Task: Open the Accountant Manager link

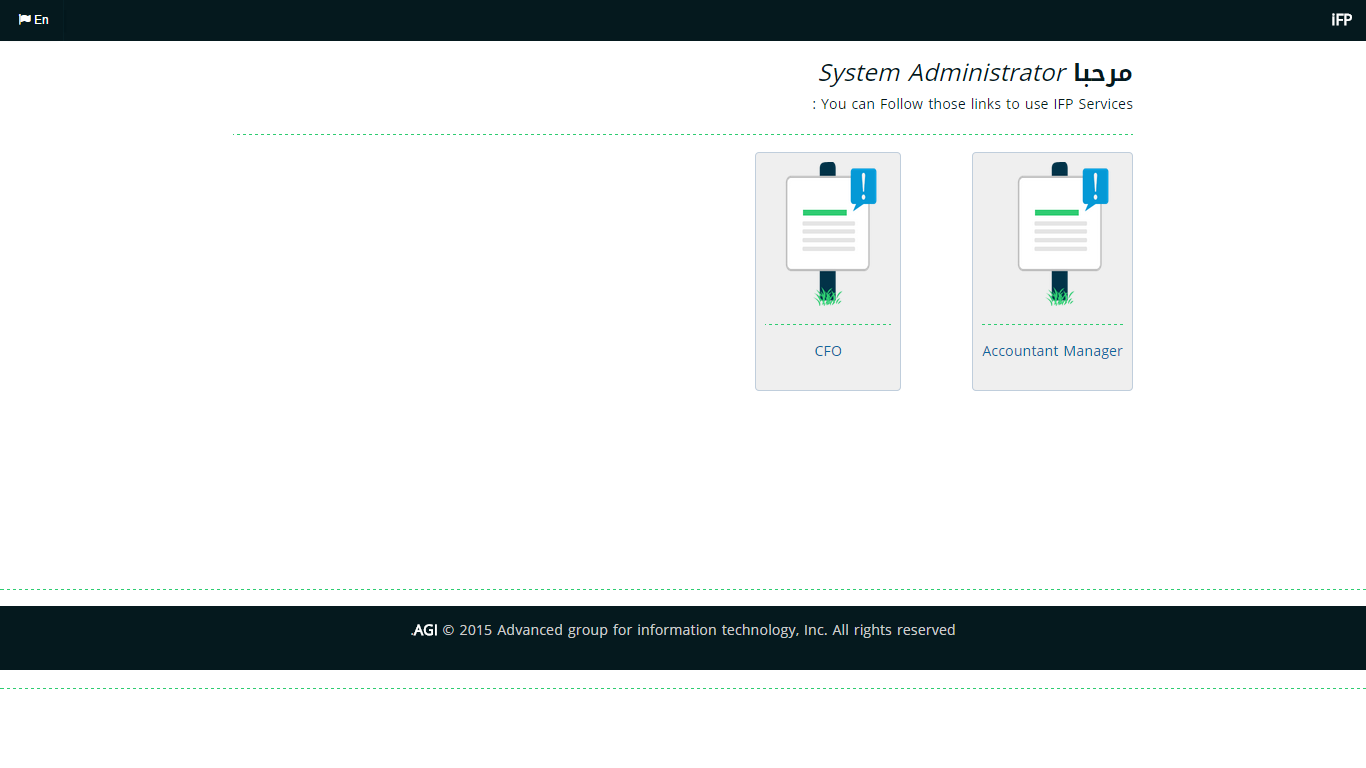Action: pyautogui.click(x=1052, y=351)
